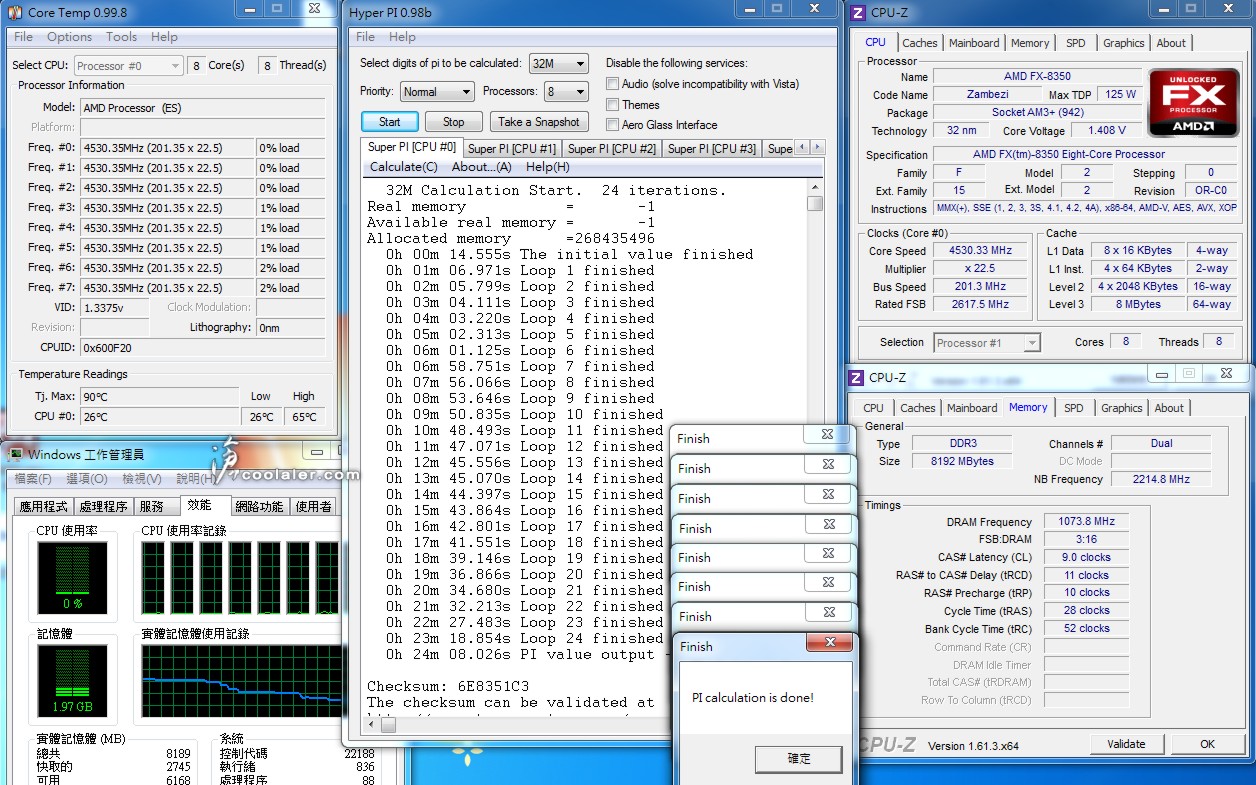Open Task Manager 檔案 menu
This screenshot has height=785, width=1256.
(x=33, y=479)
